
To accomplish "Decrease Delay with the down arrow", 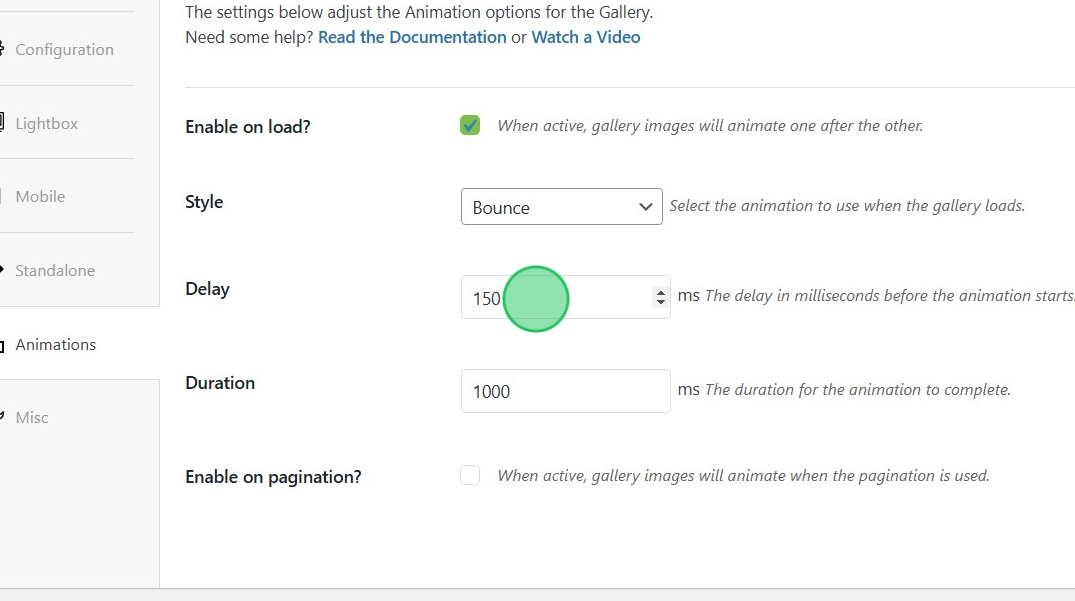I will click(x=660, y=302).
